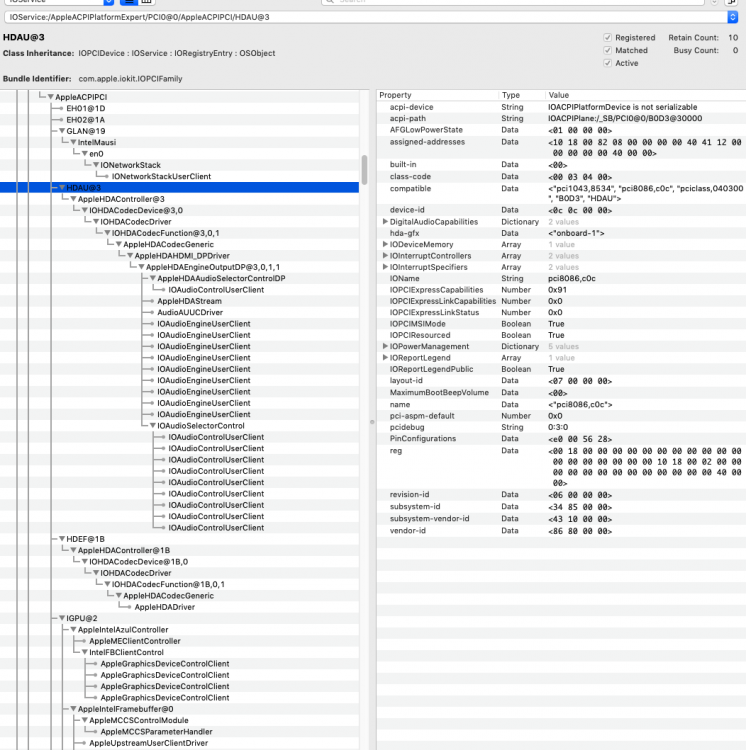Viewport: 746px width, 750px height.
Task: Collapse AppleHDAHDMI_DPDriver triangle
Action: coord(130,256)
